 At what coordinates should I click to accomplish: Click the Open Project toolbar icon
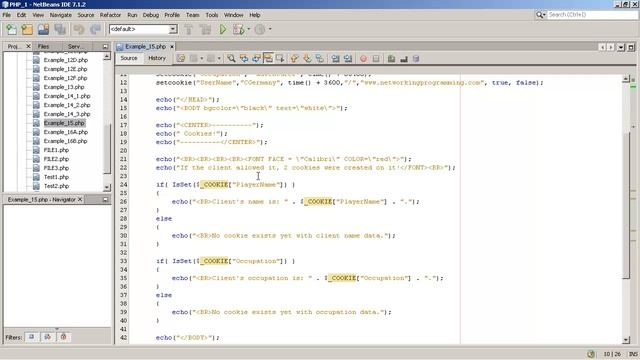[x=44, y=29]
